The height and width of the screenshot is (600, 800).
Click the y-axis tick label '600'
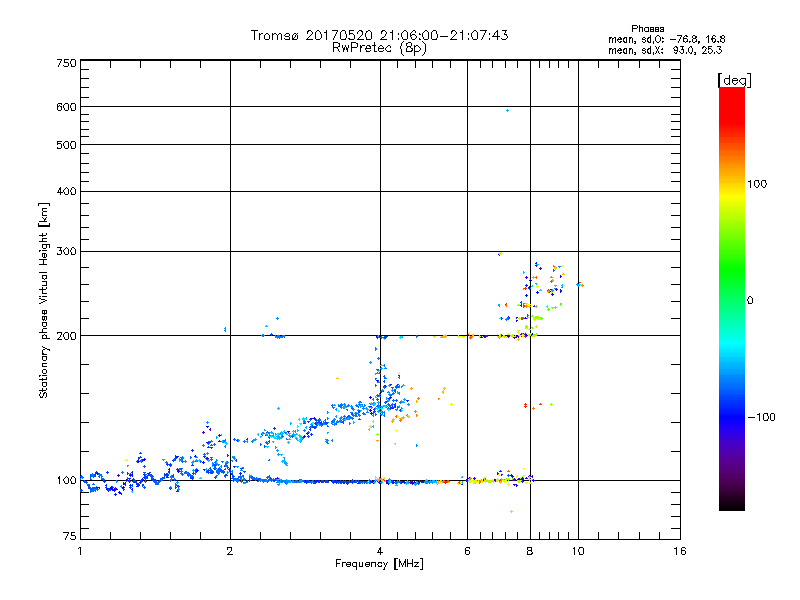click(66, 107)
